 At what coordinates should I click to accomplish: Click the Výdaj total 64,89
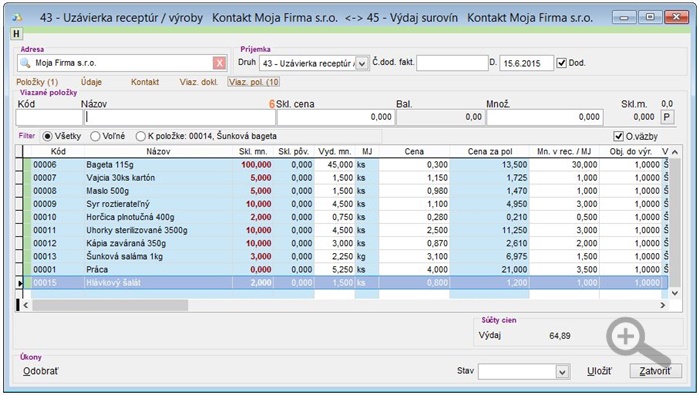(559, 336)
